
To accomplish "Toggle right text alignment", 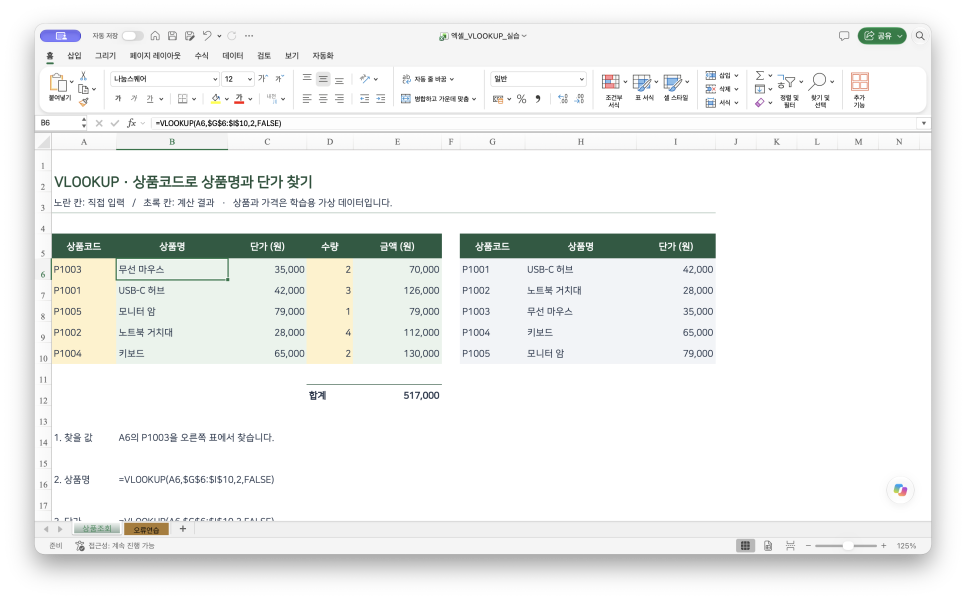I will pyautogui.click(x=339, y=99).
